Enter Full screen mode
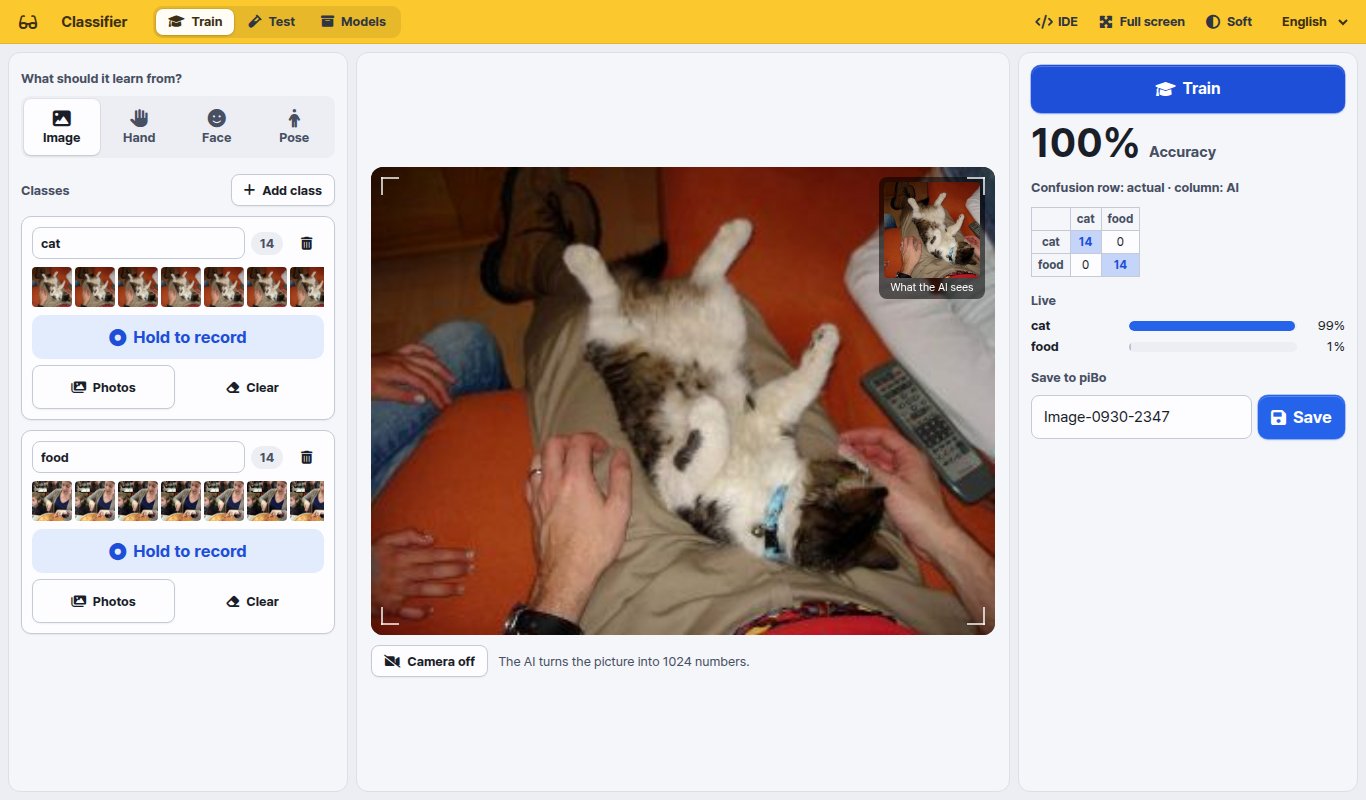 coord(1142,22)
